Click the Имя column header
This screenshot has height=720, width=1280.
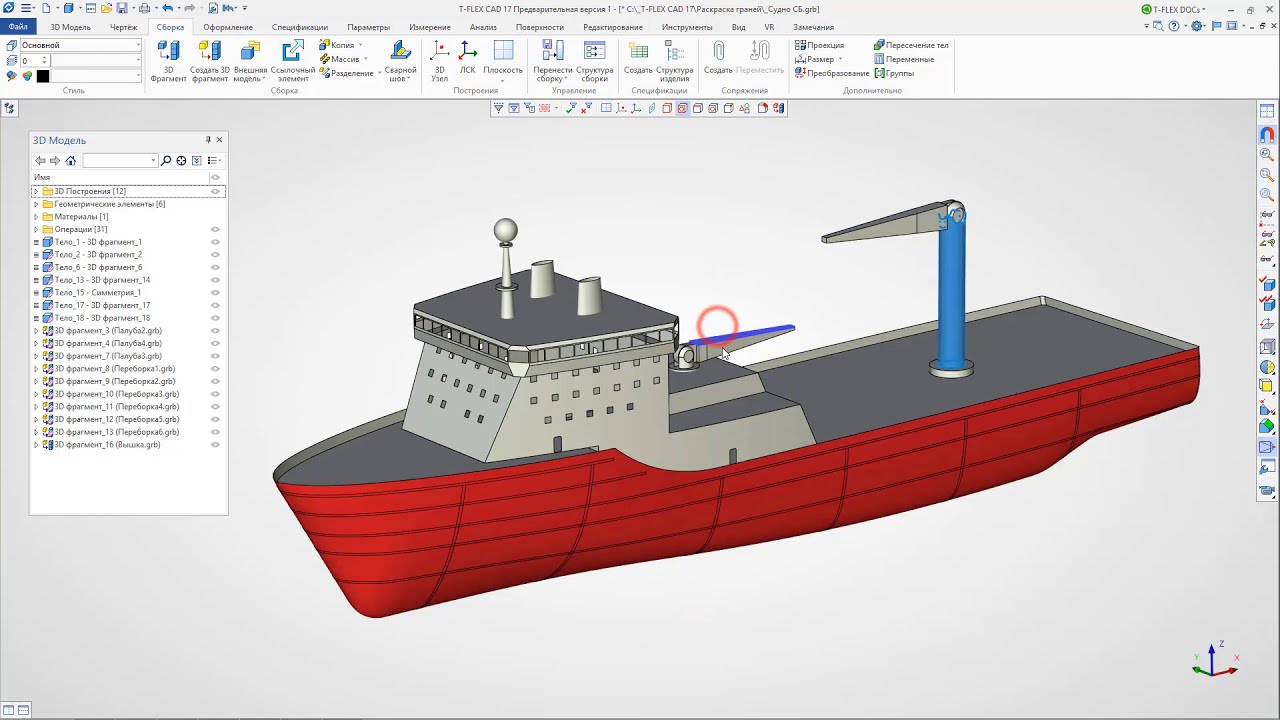[42, 177]
